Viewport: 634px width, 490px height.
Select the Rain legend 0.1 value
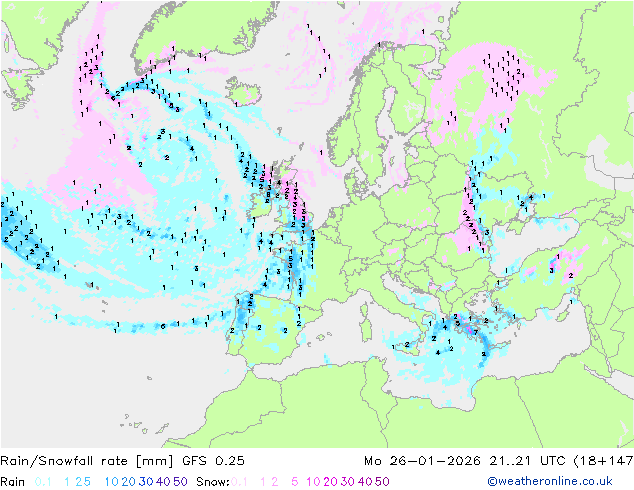click(x=43, y=482)
